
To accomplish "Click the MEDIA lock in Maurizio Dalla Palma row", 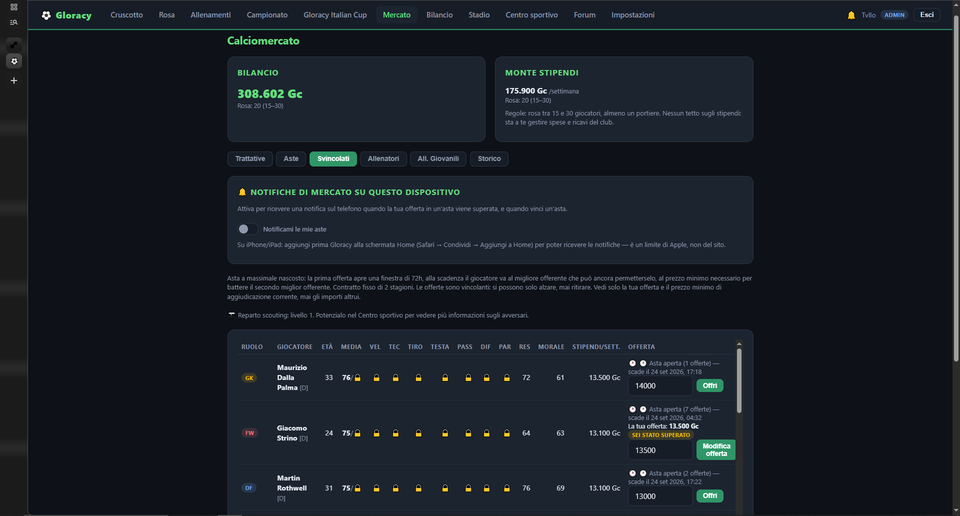I will [x=358, y=378].
